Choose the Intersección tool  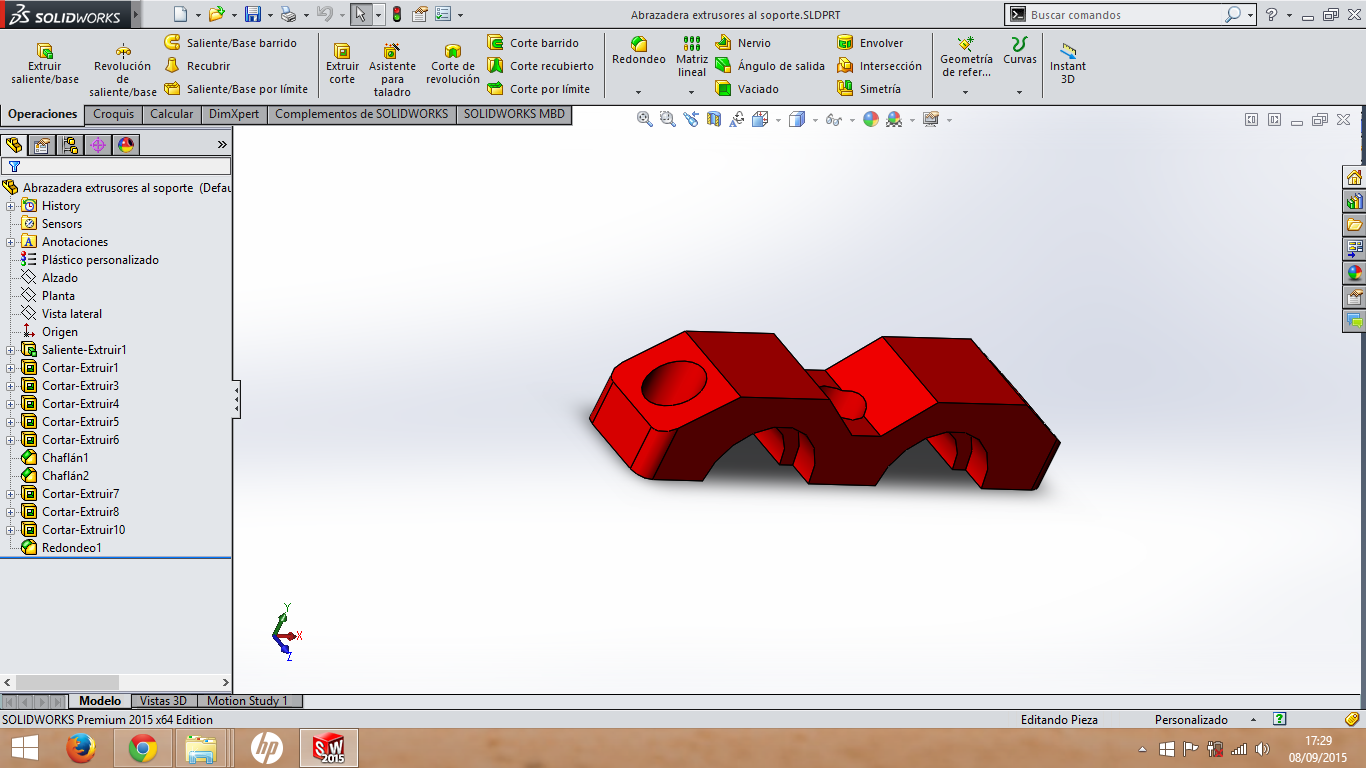coord(880,66)
